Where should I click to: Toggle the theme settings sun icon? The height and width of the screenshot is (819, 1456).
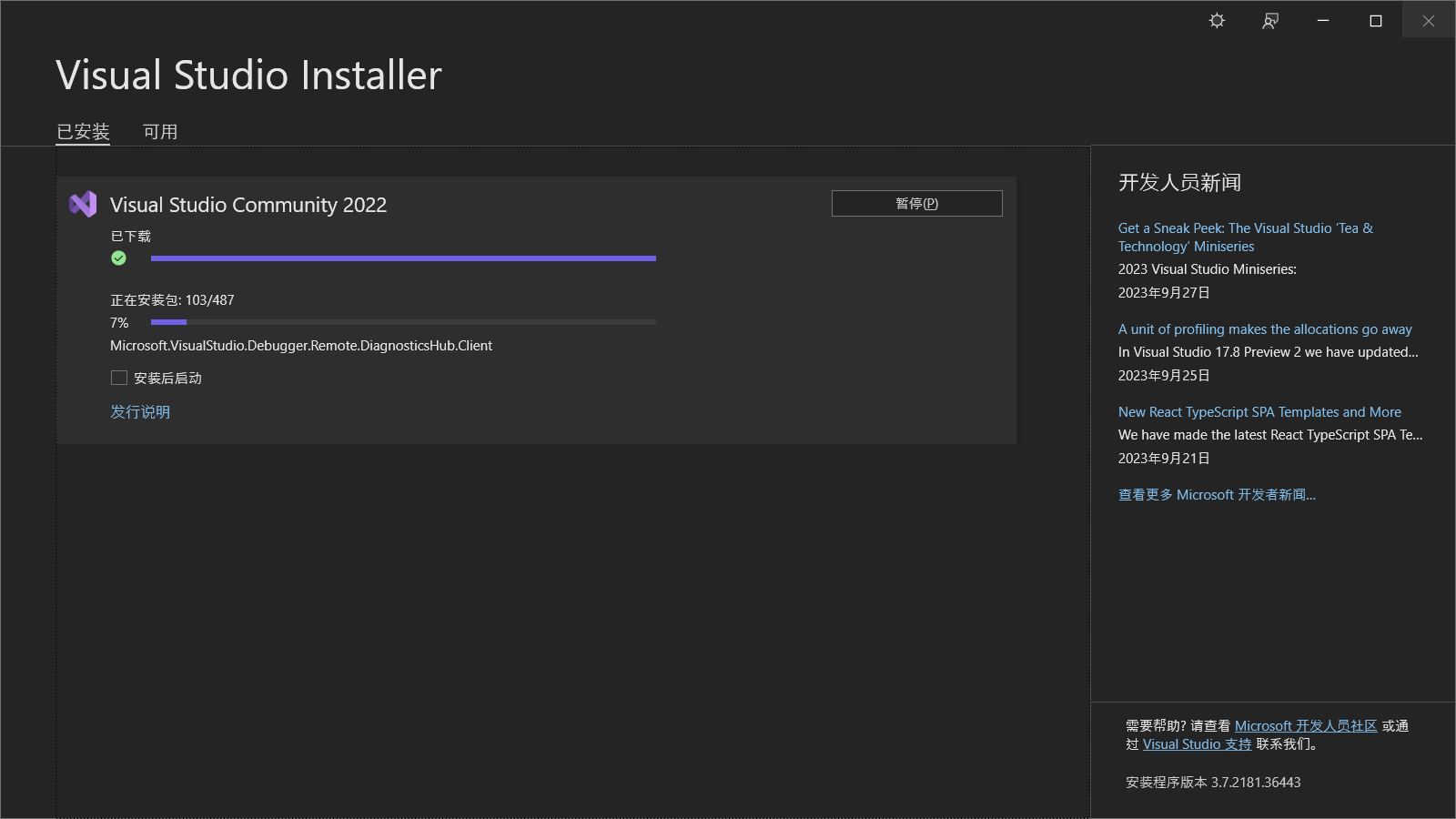click(x=1217, y=20)
